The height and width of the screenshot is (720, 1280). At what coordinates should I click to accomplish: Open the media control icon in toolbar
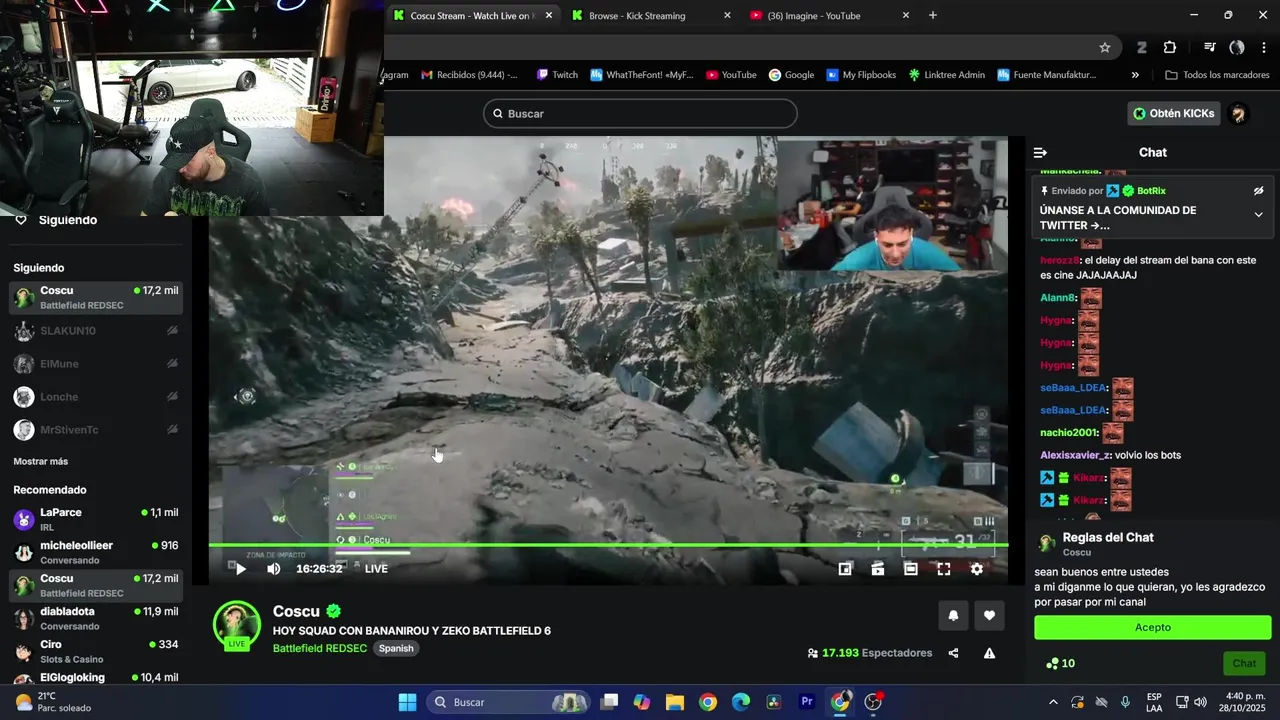[1209, 47]
